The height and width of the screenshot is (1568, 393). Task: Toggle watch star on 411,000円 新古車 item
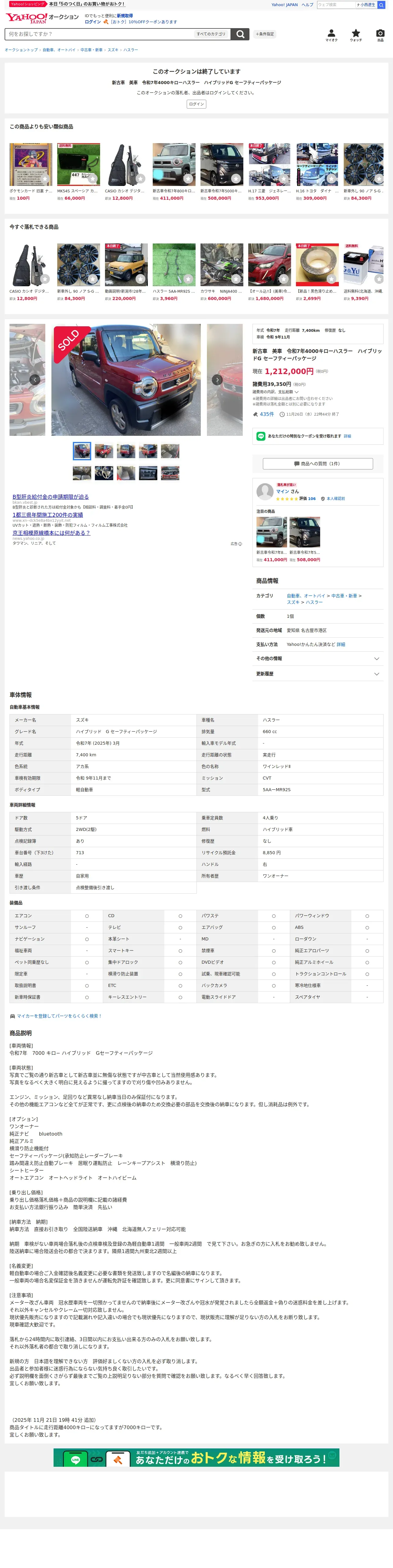188,178
